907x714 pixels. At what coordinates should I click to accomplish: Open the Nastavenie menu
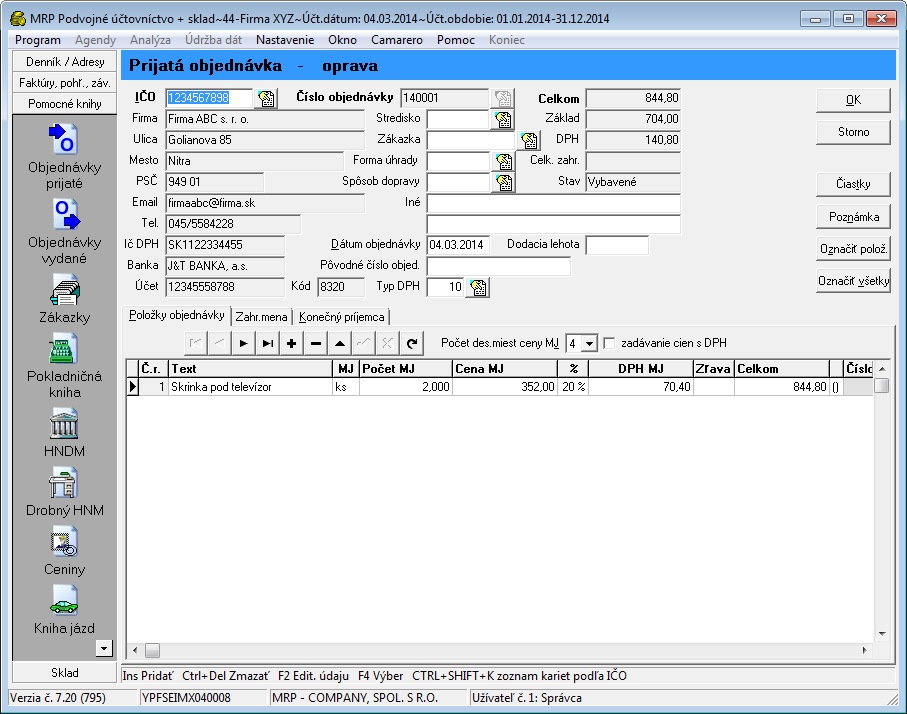point(285,40)
